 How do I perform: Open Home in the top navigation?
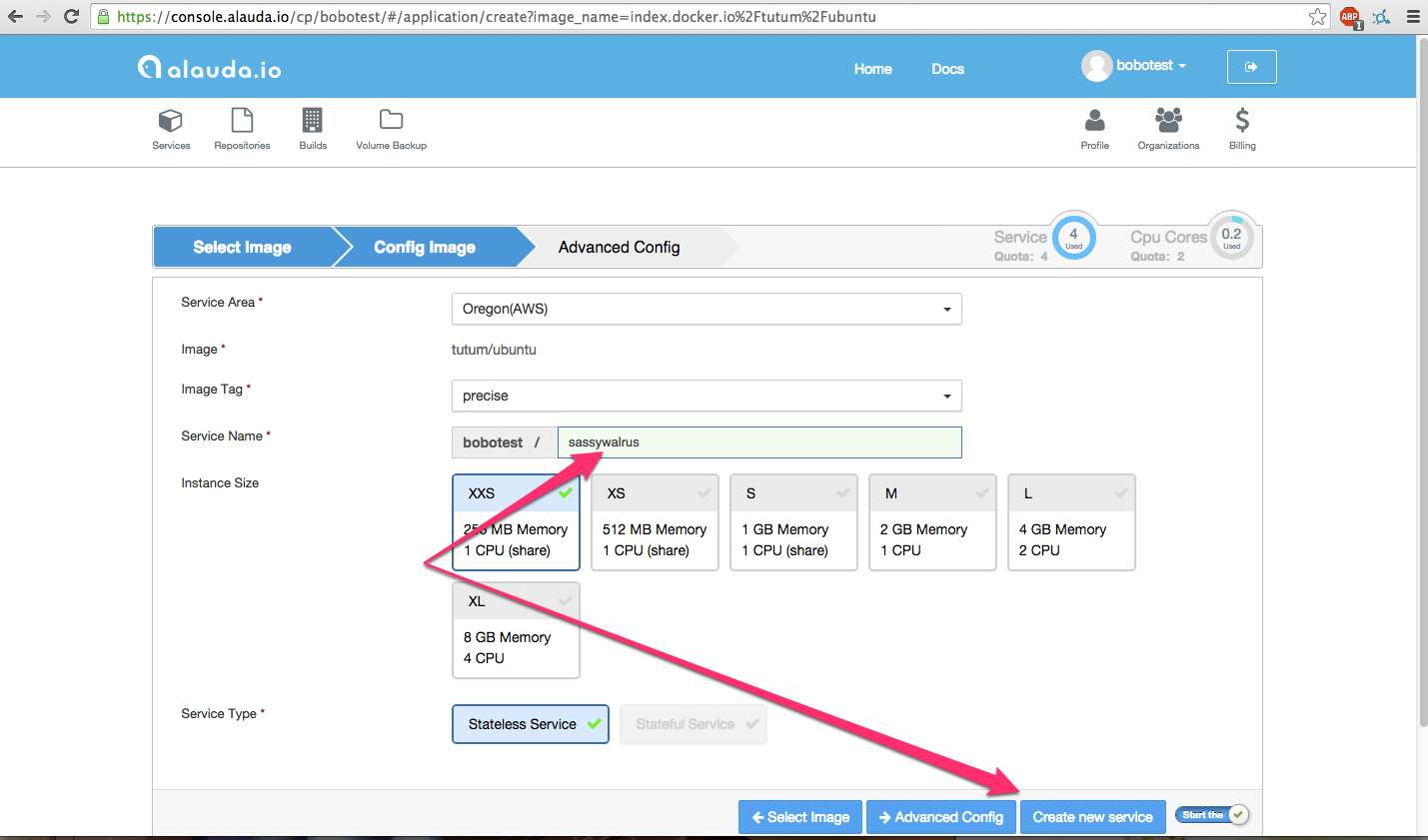click(872, 69)
